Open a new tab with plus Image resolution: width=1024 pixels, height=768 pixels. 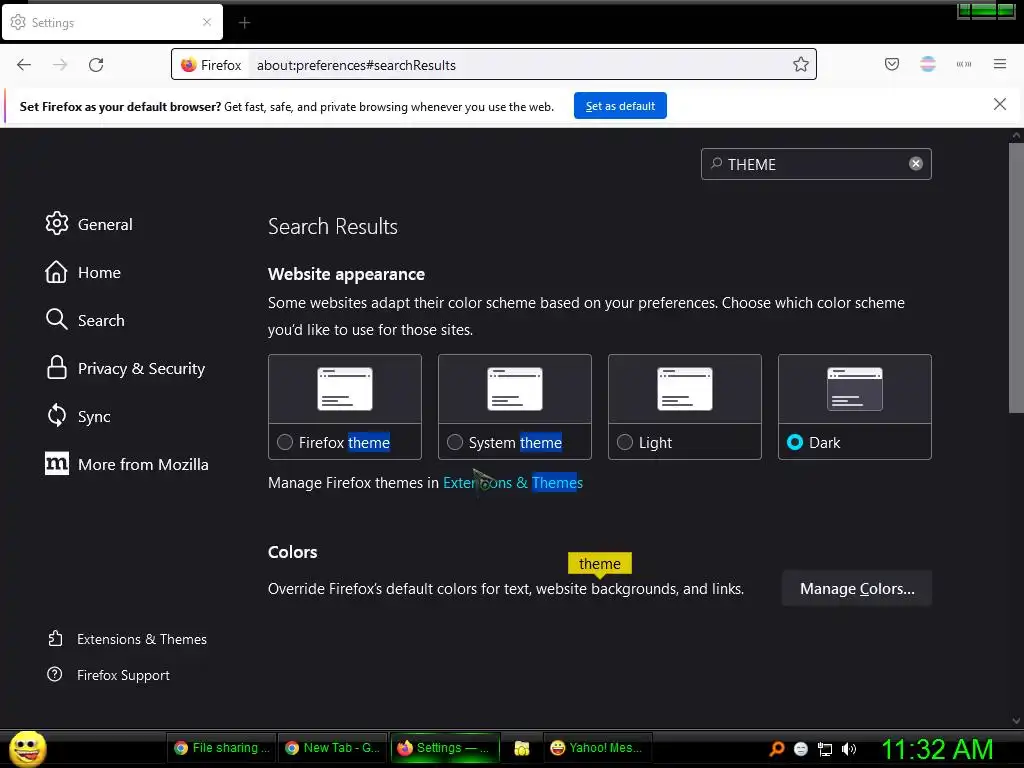tap(244, 23)
